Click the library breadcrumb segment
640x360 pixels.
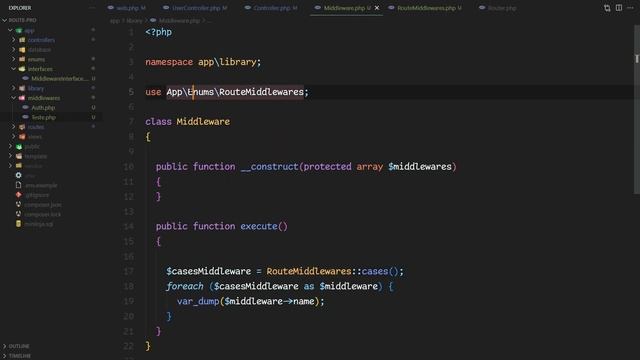[x=134, y=20]
